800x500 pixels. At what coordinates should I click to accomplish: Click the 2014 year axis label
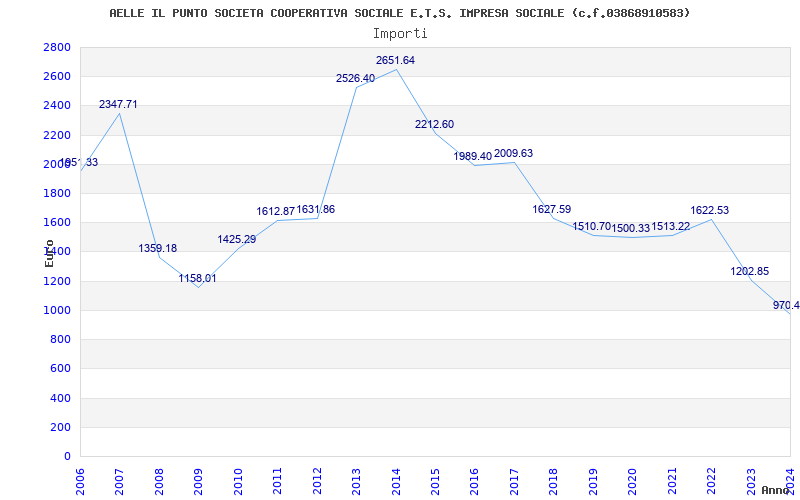coord(396,479)
